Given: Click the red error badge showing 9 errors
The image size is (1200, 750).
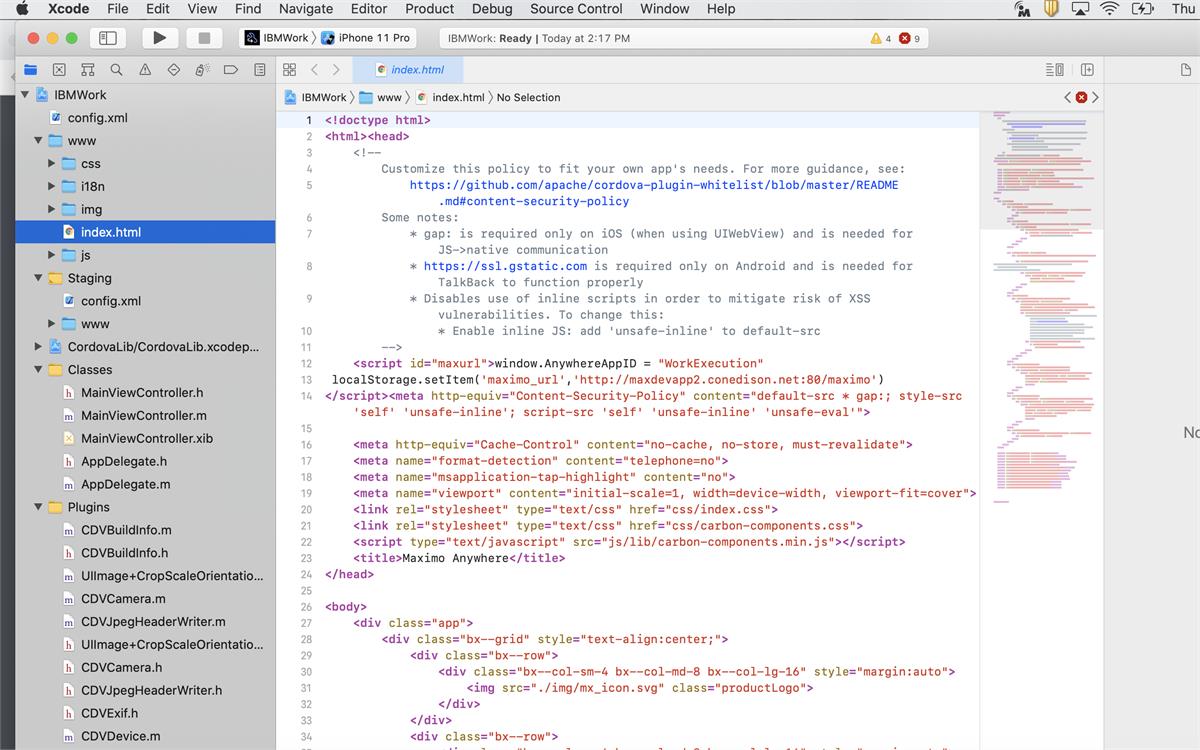Looking at the screenshot, I should click(x=906, y=37).
